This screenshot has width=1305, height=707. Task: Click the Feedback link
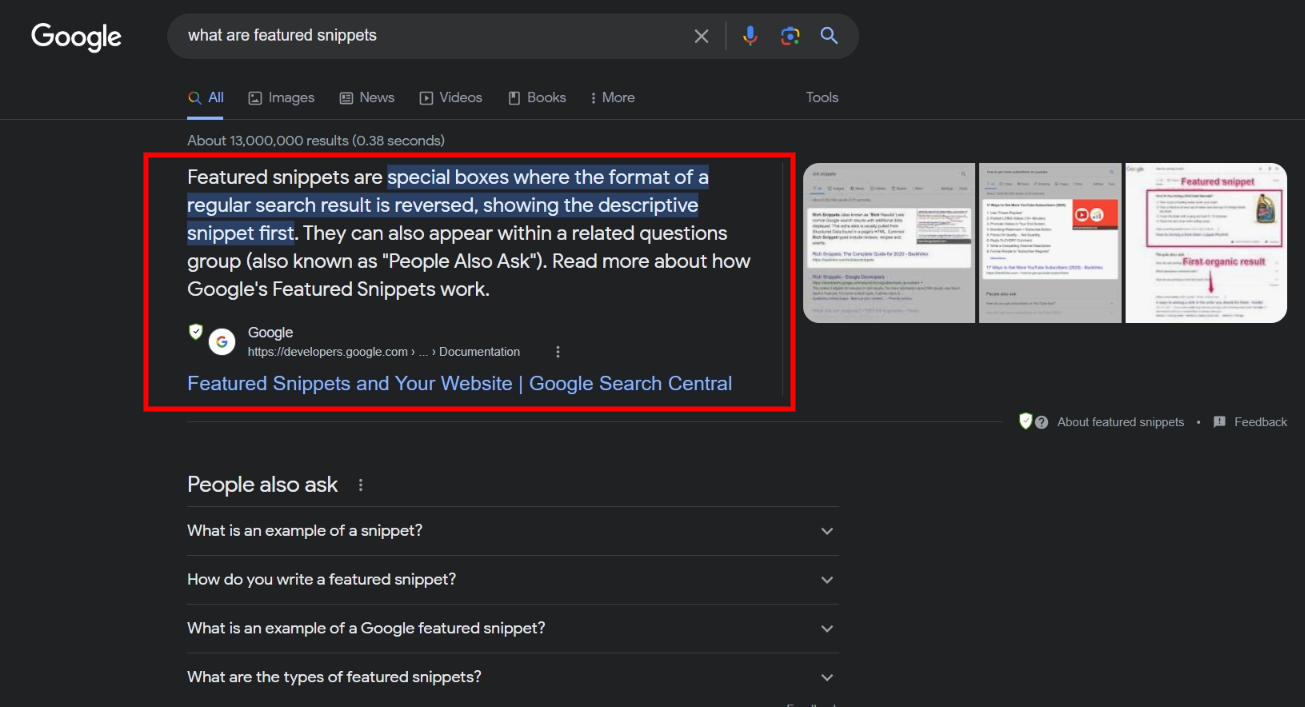coord(1259,422)
